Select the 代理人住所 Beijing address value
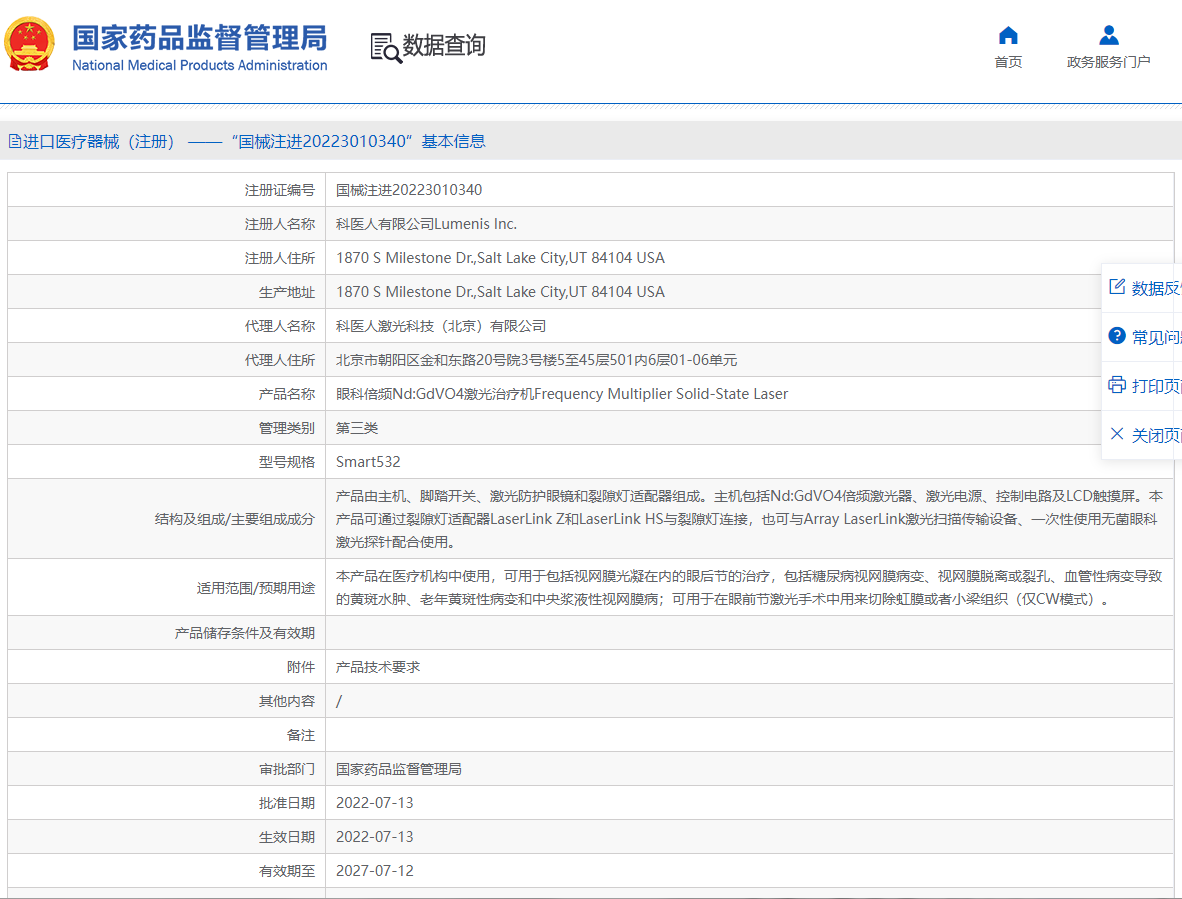The image size is (1182, 899). click(x=536, y=360)
